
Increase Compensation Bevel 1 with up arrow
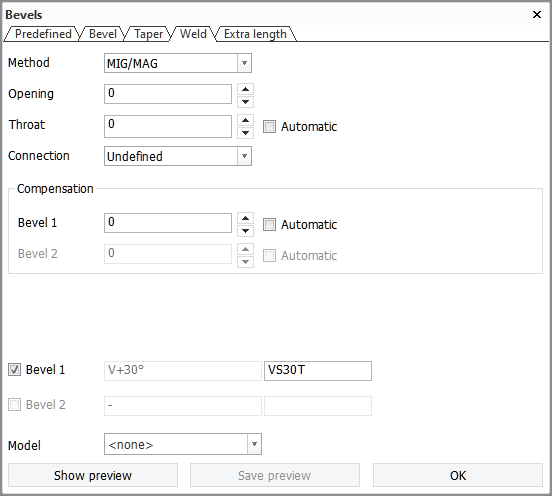245,218
